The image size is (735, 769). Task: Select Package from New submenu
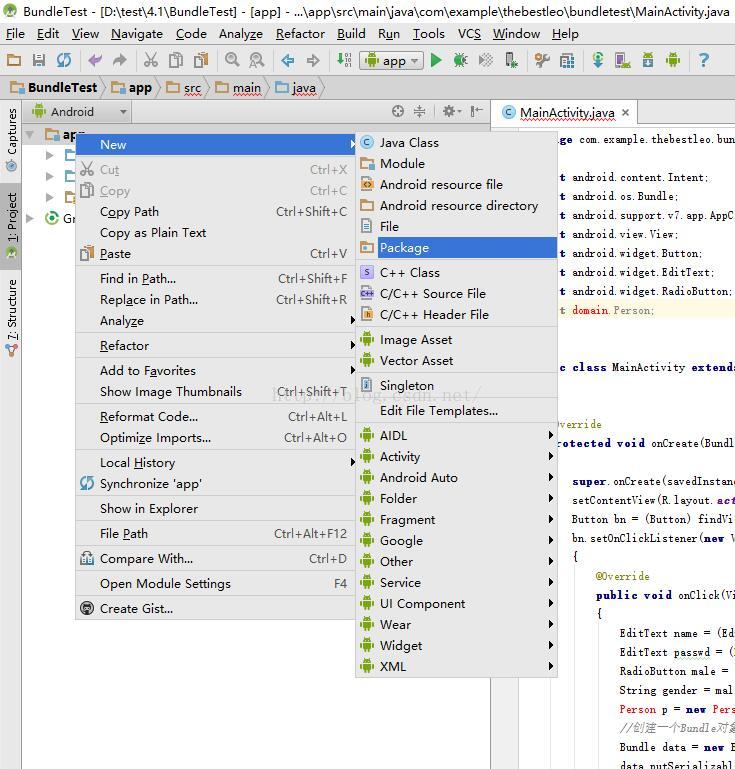coord(457,248)
